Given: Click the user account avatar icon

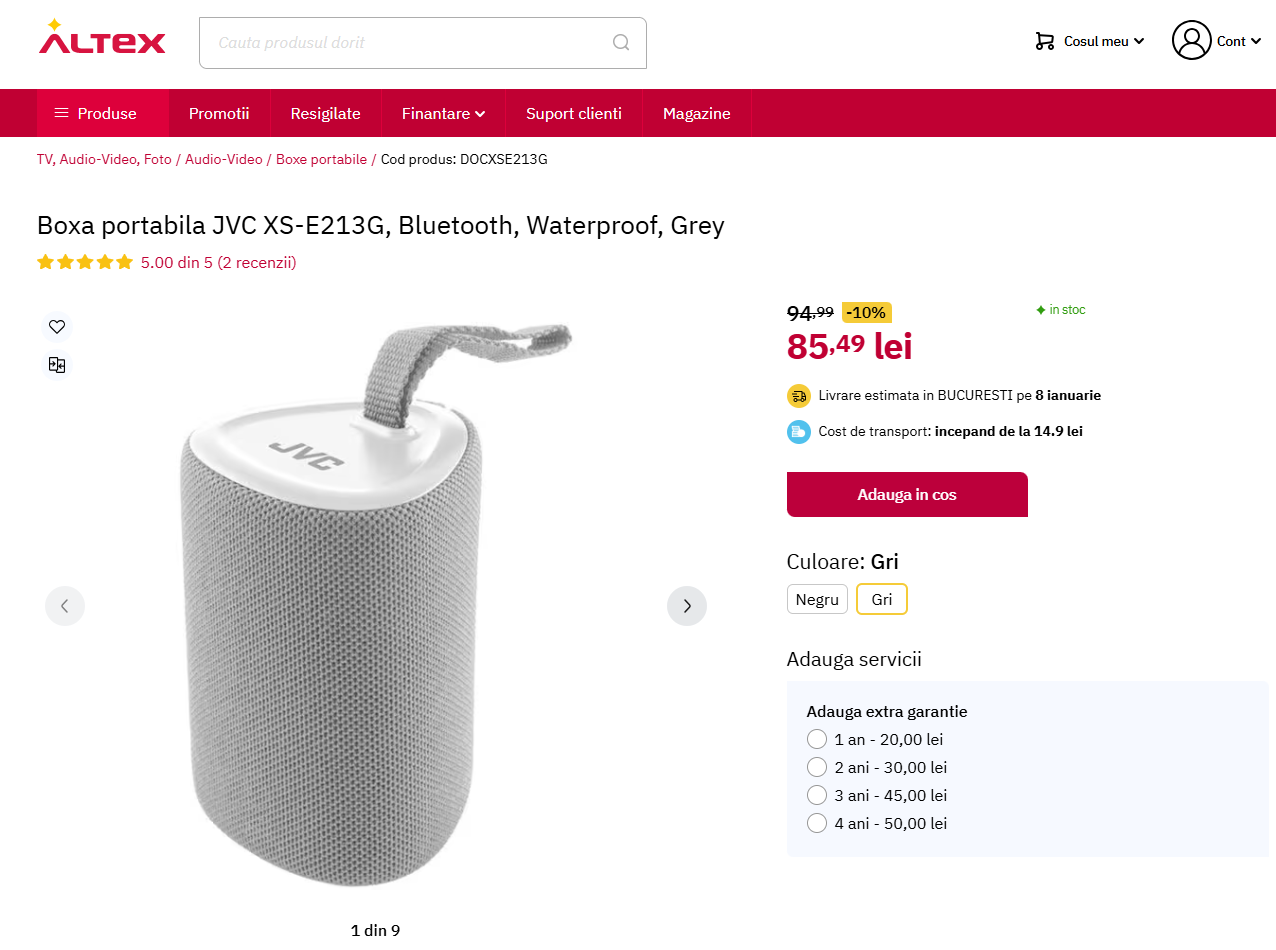Looking at the screenshot, I should (1191, 40).
